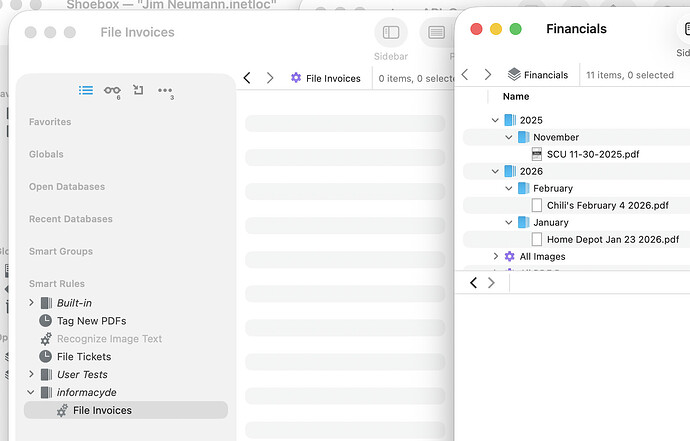
Task: Go forward in Financials preview pane
Action: coord(492,283)
